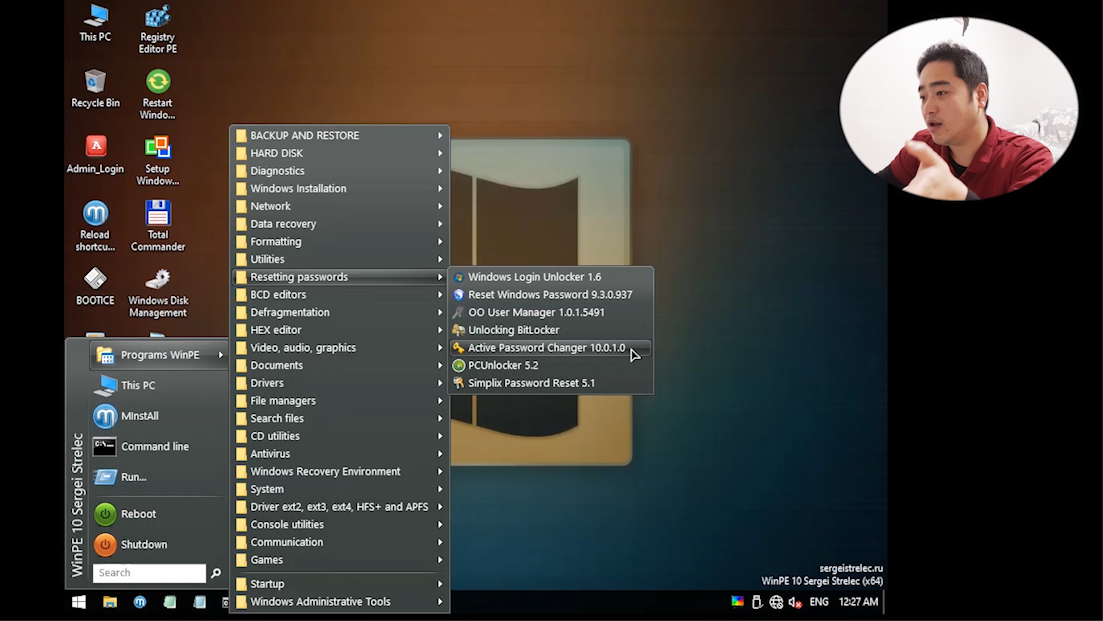Open Windows Administrative Tools submenu
Image resolution: width=1103 pixels, height=621 pixels.
coord(340,601)
